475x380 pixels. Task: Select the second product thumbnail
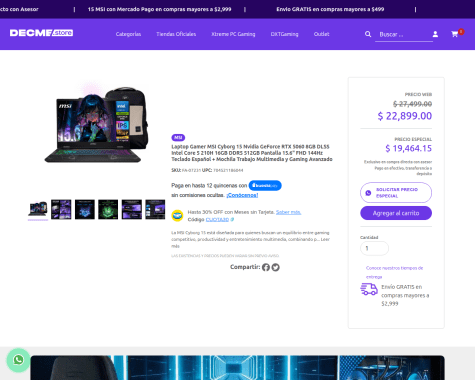tap(61, 209)
